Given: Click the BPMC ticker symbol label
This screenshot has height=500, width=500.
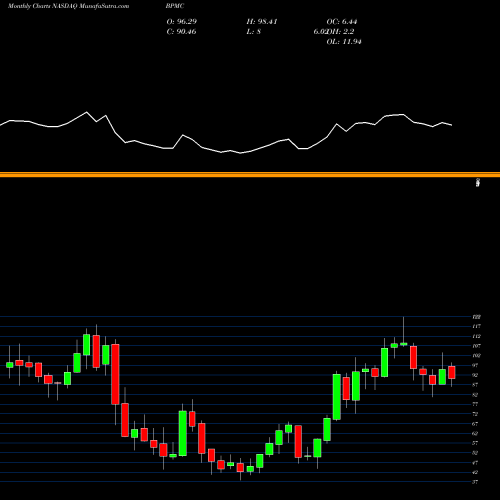Looking at the screenshot, I should coord(175,6).
